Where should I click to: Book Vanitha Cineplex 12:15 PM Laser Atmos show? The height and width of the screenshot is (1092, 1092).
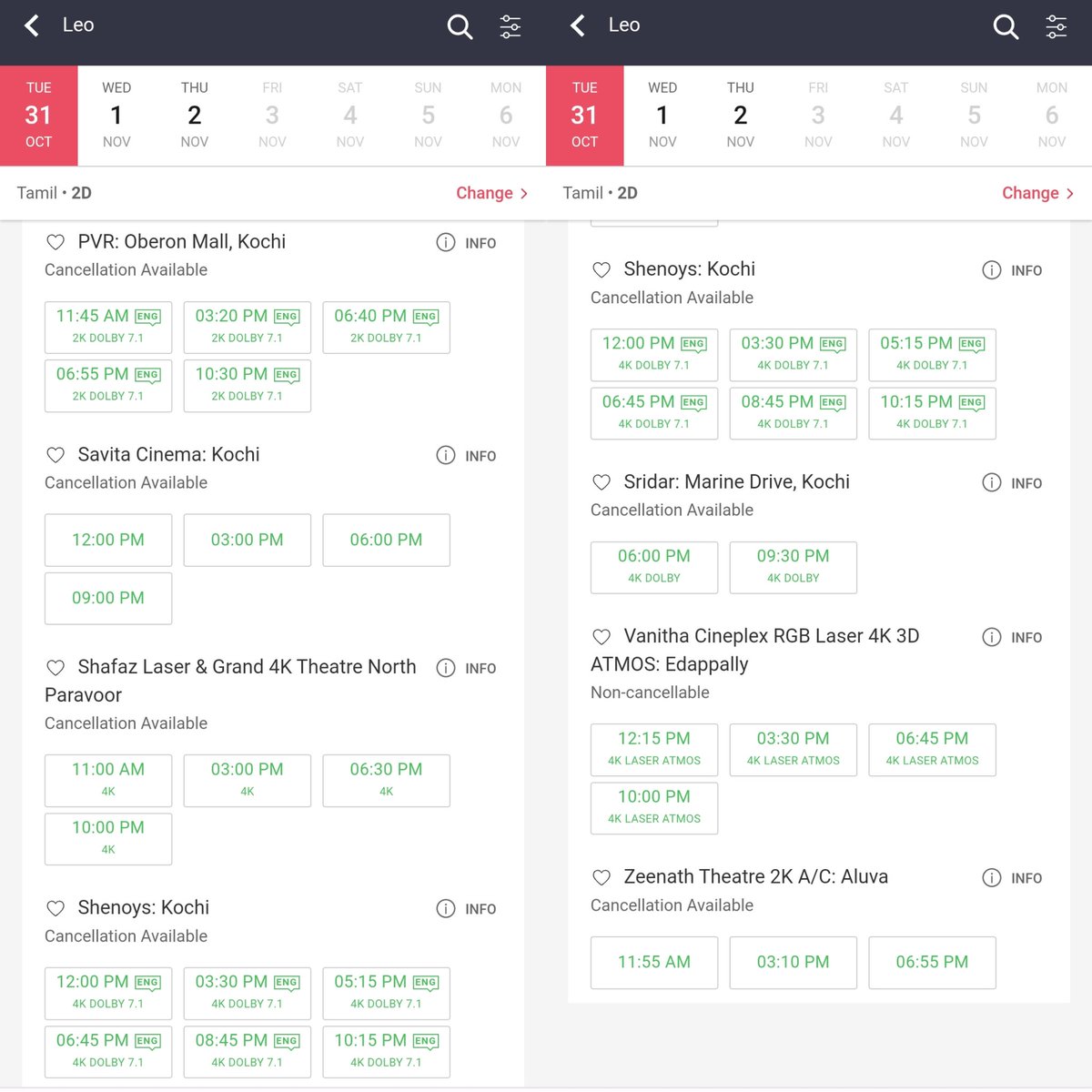[x=654, y=750]
